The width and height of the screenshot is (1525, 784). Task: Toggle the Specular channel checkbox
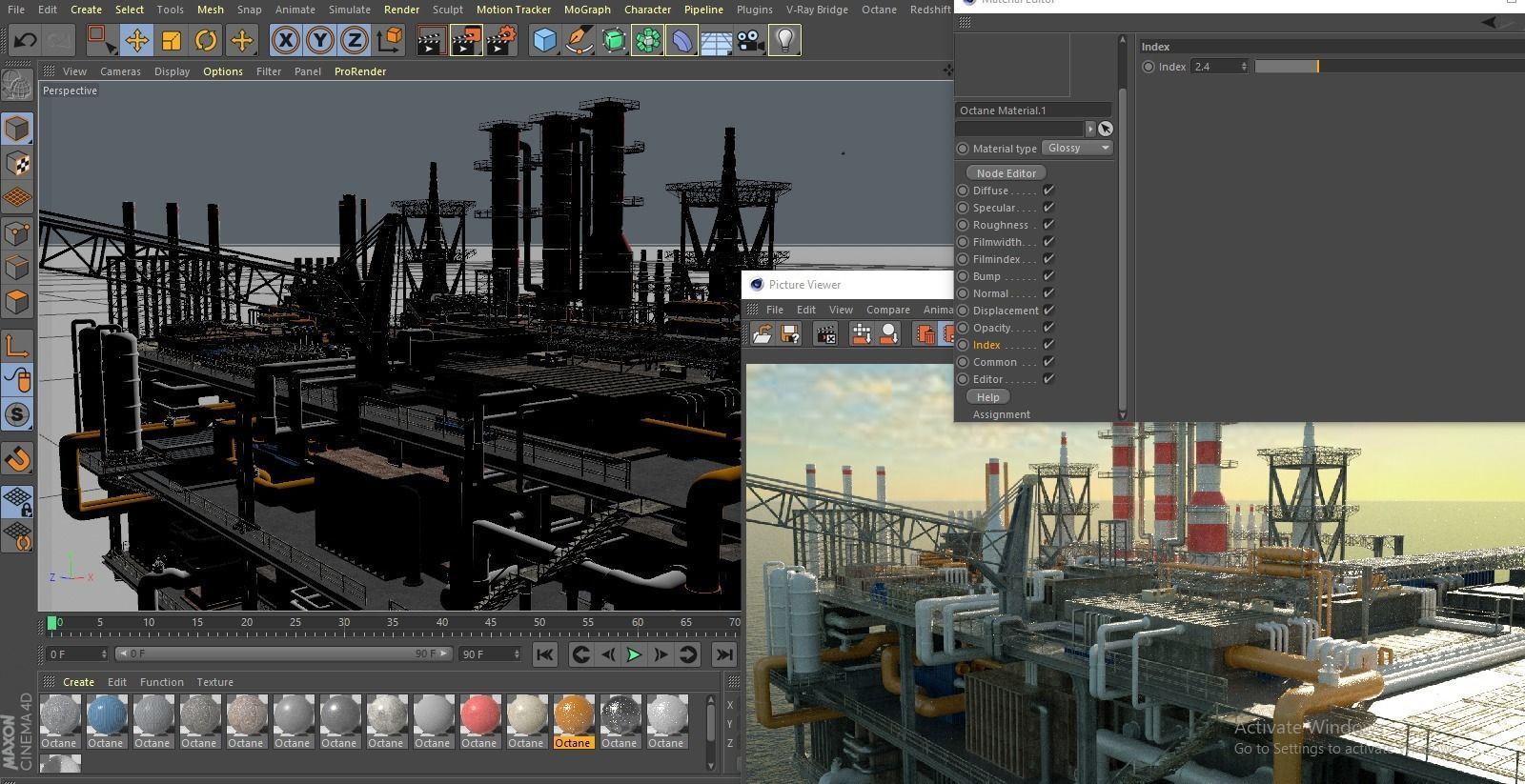[x=1048, y=208]
